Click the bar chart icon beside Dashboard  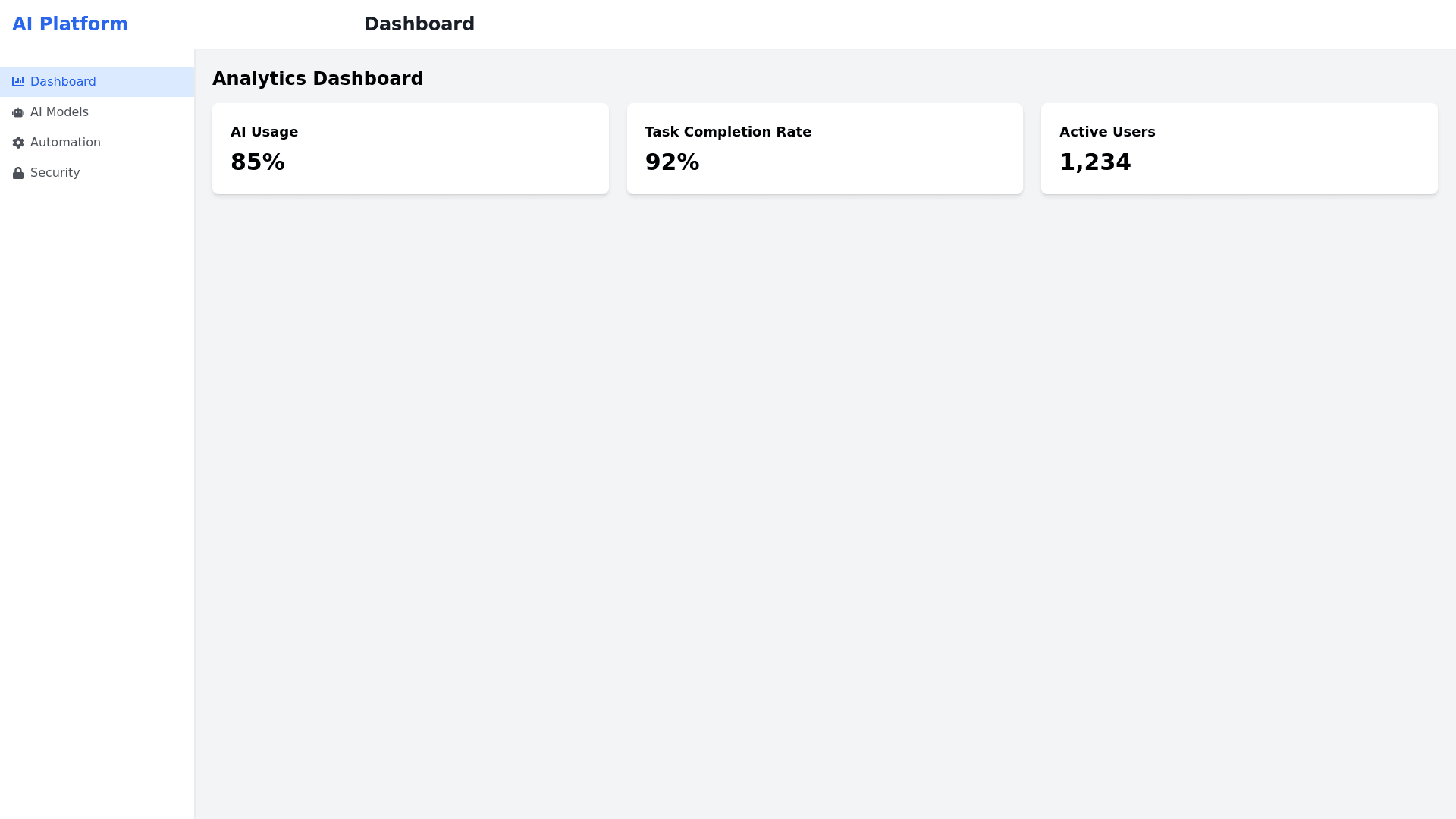[18, 82]
